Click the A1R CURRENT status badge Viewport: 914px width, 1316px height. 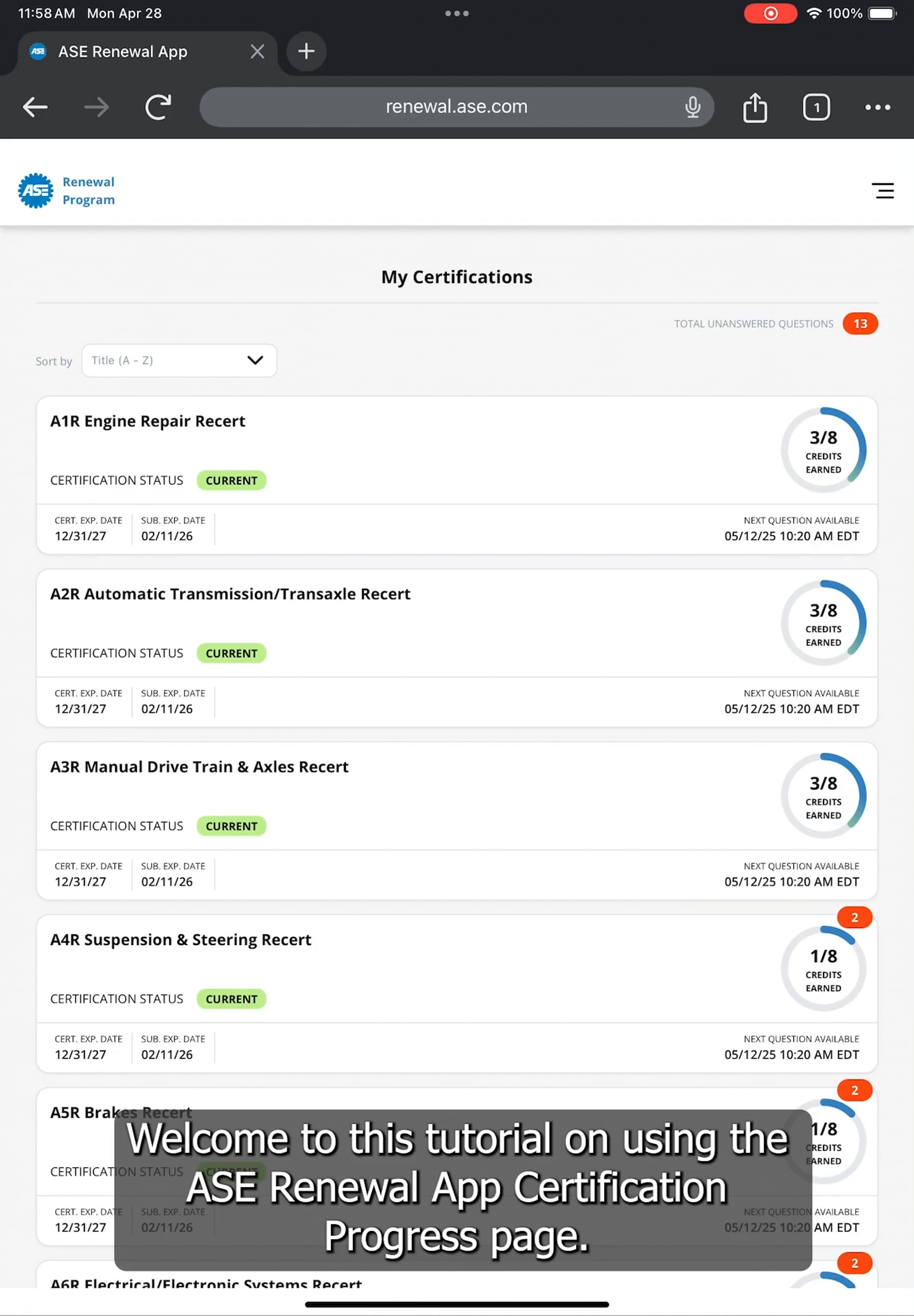[x=232, y=481]
